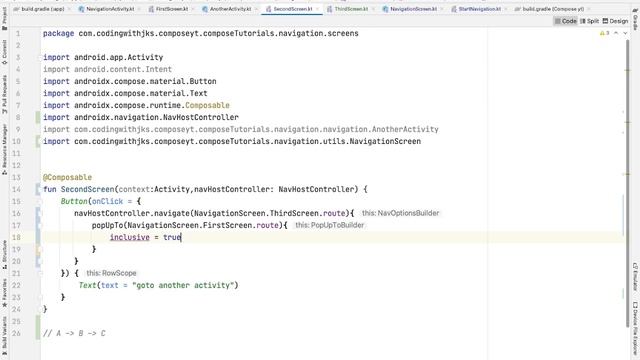Switch editor to Code view mode
The width and height of the screenshot is (640, 360).
pos(565,21)
